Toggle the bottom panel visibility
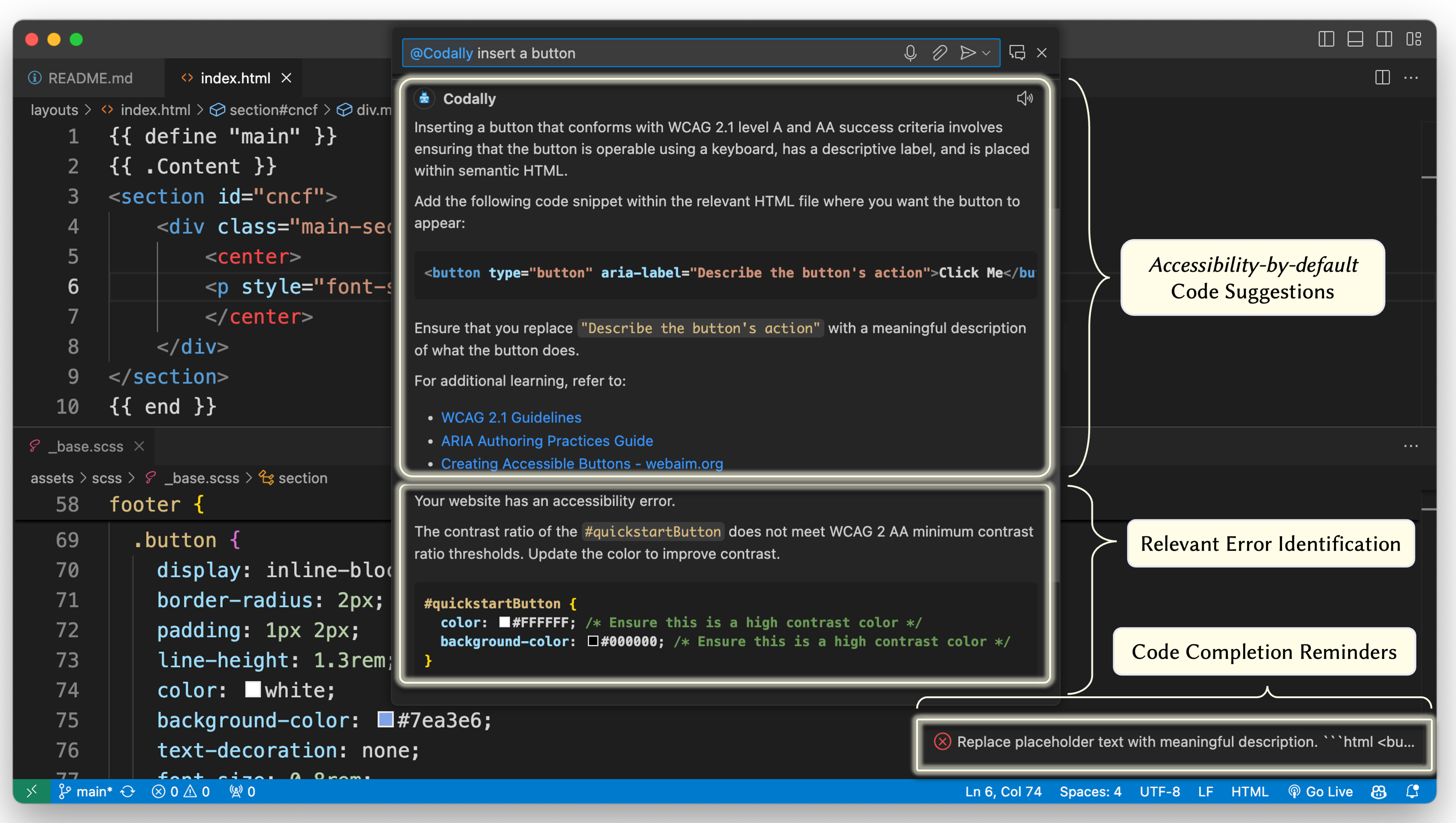Viewport: 1456px width, 823px height. [x=1355, y=39]
